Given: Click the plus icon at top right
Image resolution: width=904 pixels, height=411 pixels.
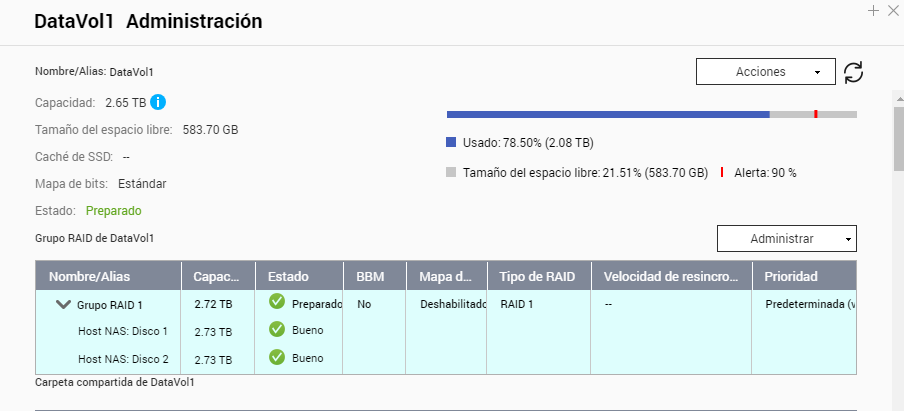Looking at the screenshot, I should tap(873, 11).
